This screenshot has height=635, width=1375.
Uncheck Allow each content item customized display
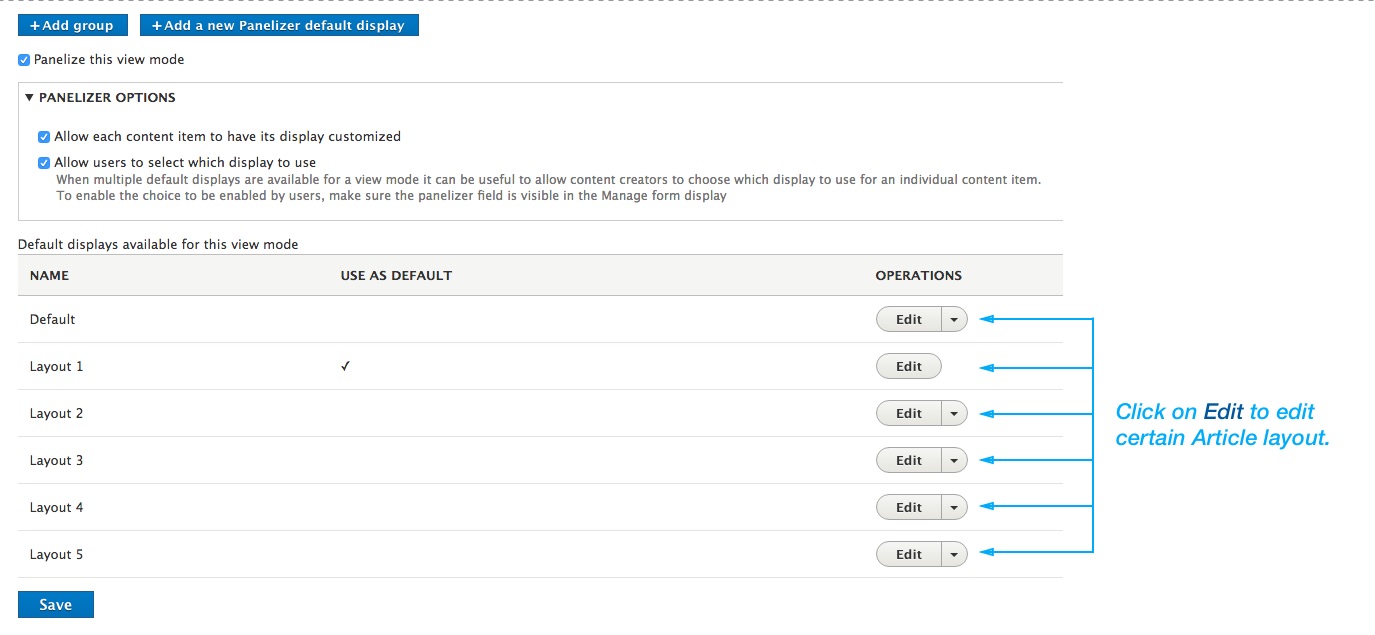[44, 137]
